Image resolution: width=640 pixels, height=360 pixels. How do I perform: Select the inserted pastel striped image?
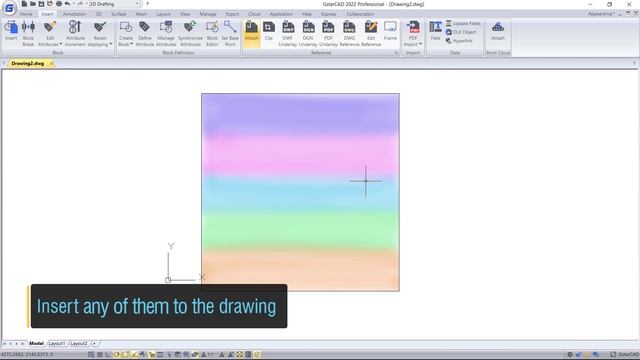tap(300, 192)
